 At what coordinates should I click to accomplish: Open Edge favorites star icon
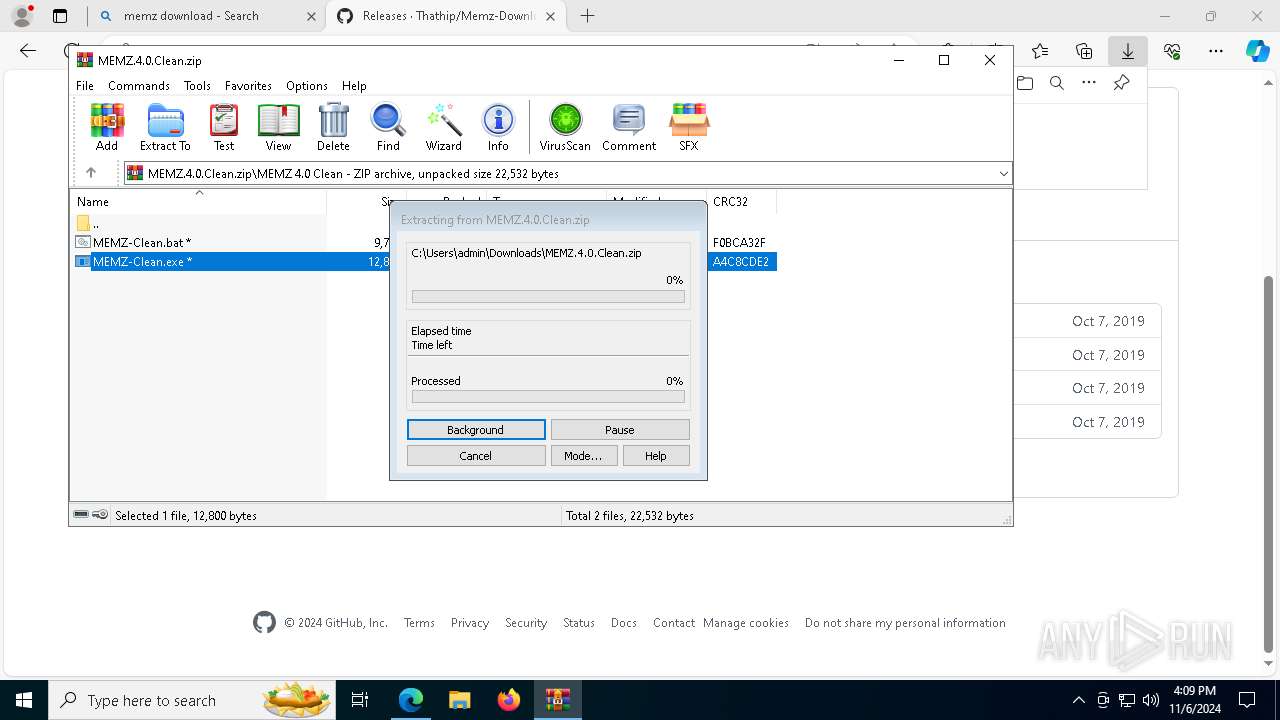1040,51
